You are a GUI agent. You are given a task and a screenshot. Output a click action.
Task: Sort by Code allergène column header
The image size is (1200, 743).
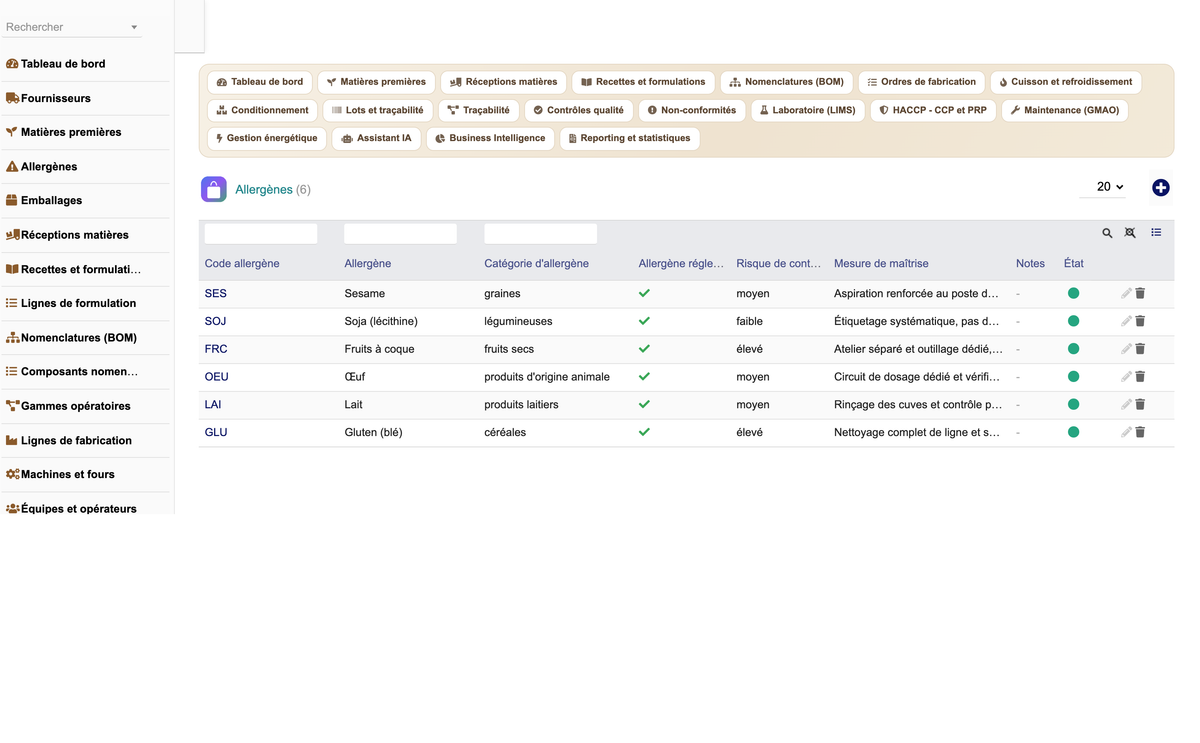pyautogui.click(x=242, y=263)
